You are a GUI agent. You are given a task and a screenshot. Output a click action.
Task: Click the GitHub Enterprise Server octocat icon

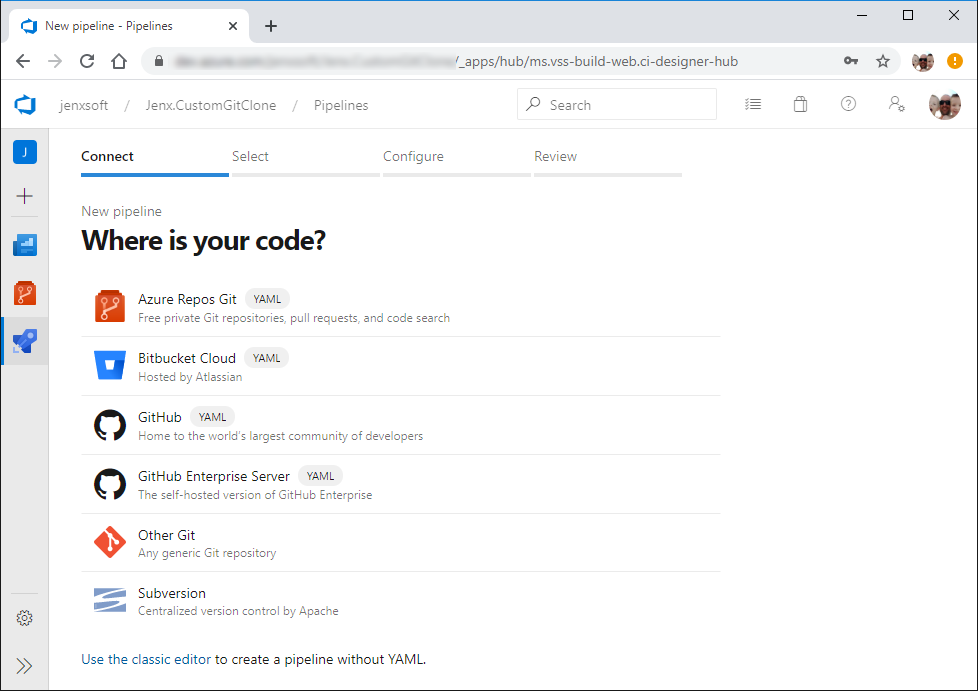[x=110, y=484]
